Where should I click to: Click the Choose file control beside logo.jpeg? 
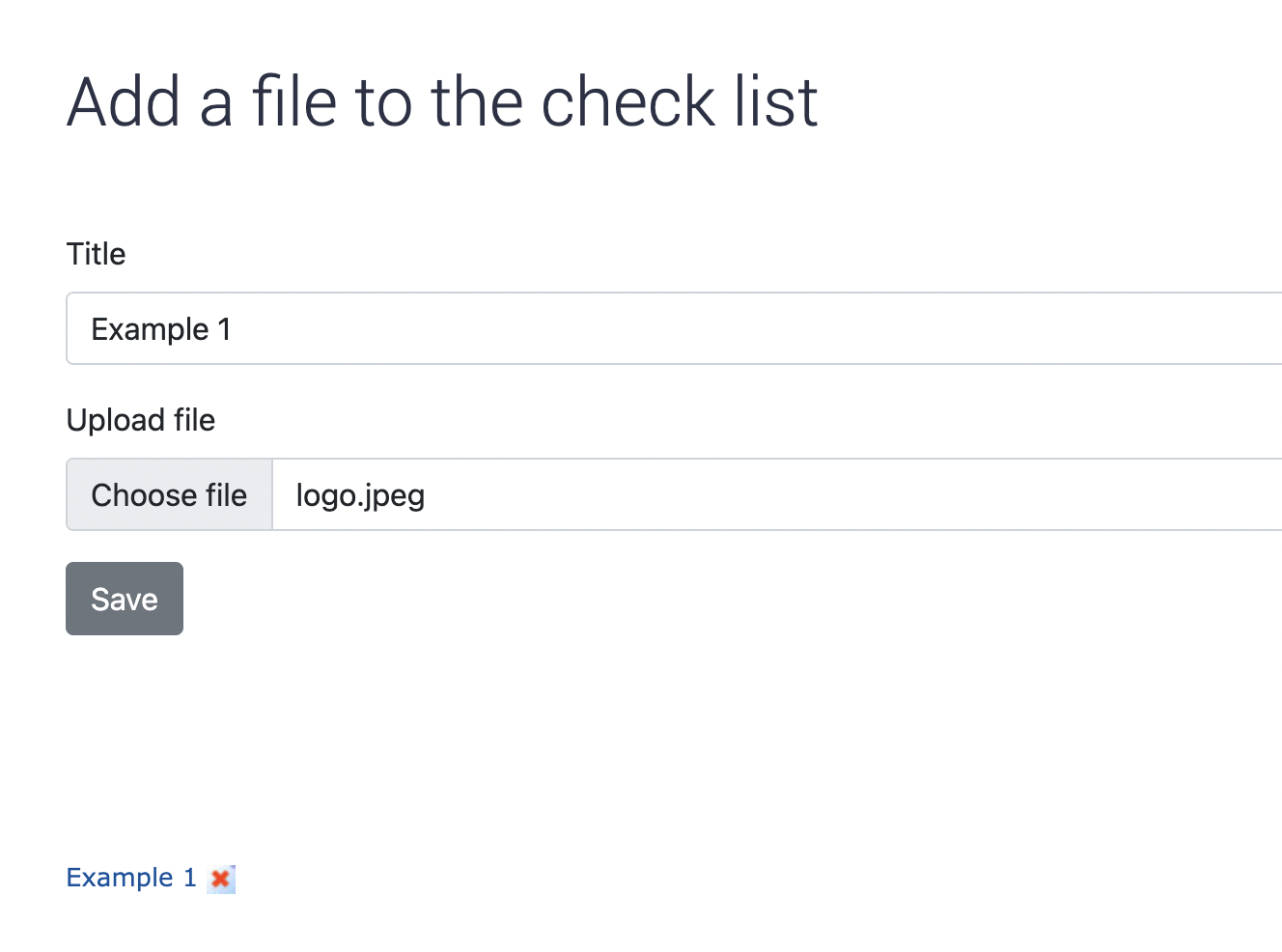pos(169,494)
